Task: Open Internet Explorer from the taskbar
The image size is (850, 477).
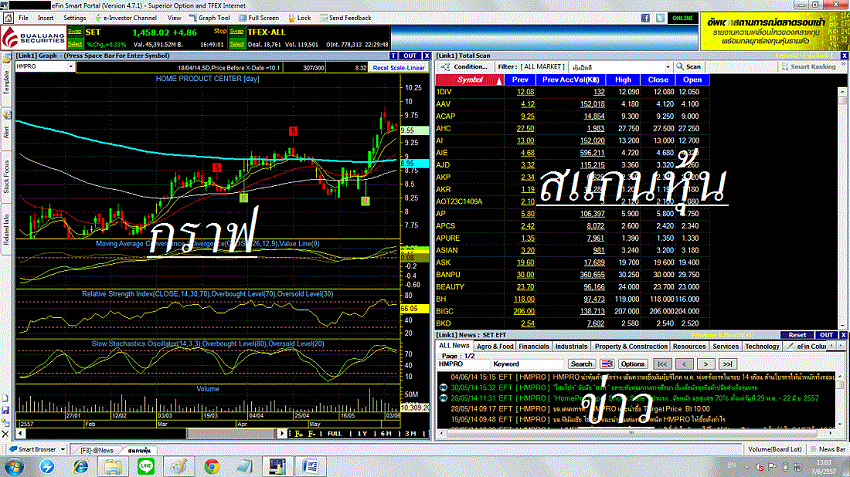Action: tap(80, 466)
